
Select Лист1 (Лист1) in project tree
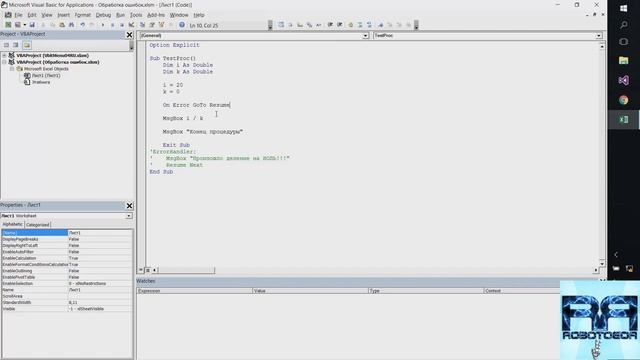[46, 76]
